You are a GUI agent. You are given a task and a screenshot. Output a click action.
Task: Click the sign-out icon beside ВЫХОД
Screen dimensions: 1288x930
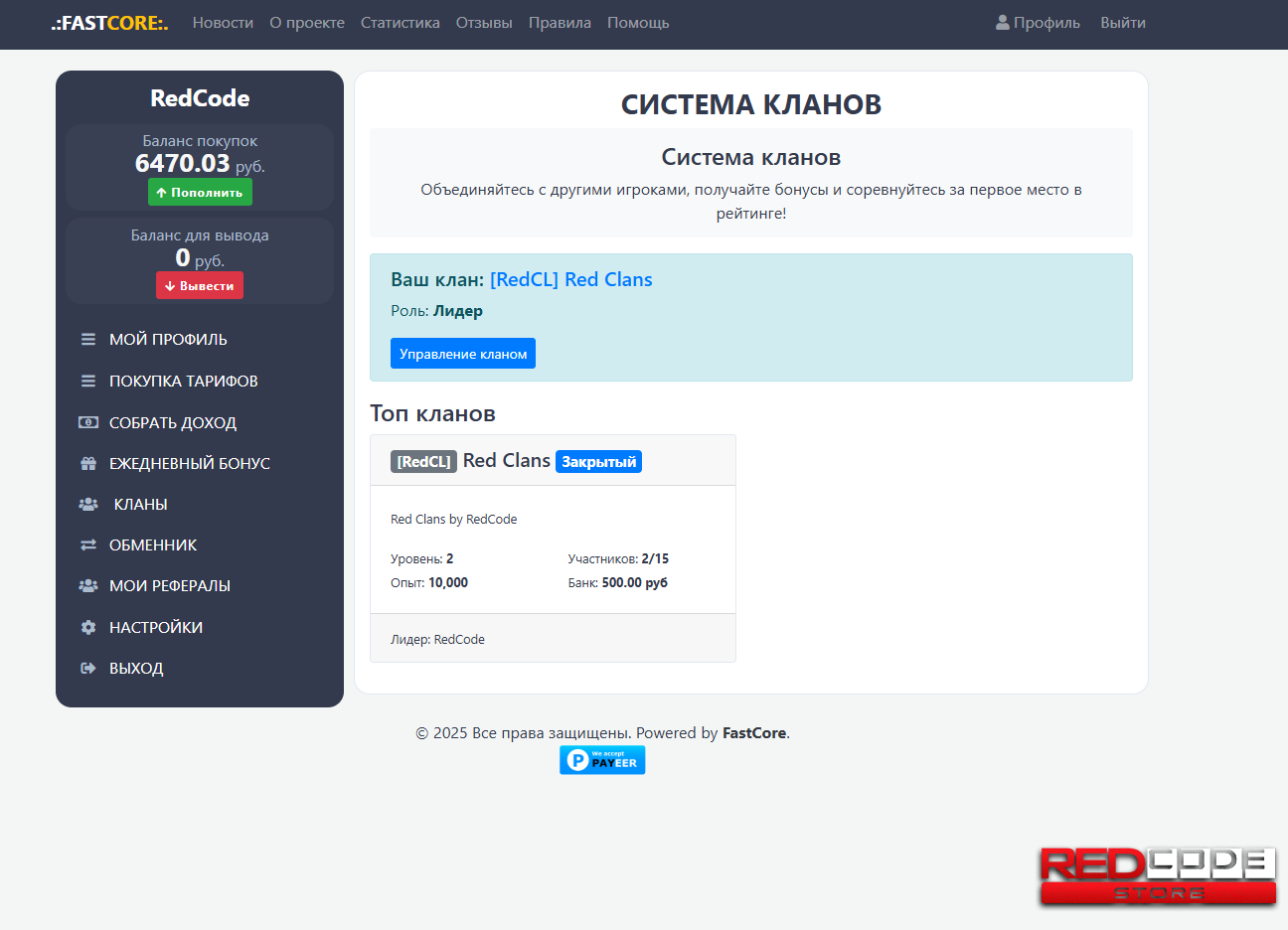tap(88, 669)
